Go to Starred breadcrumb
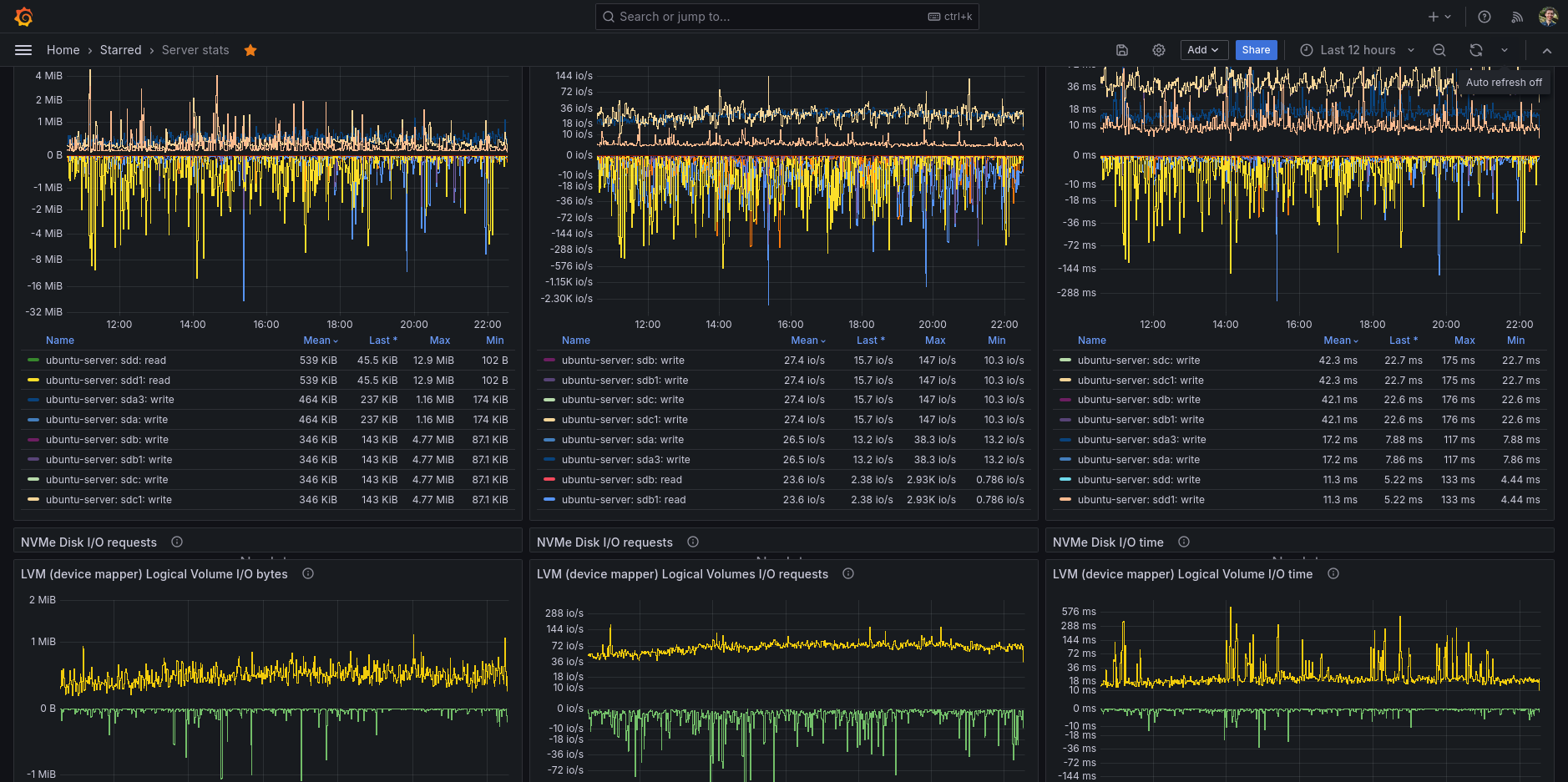 (x=121, y=50)
